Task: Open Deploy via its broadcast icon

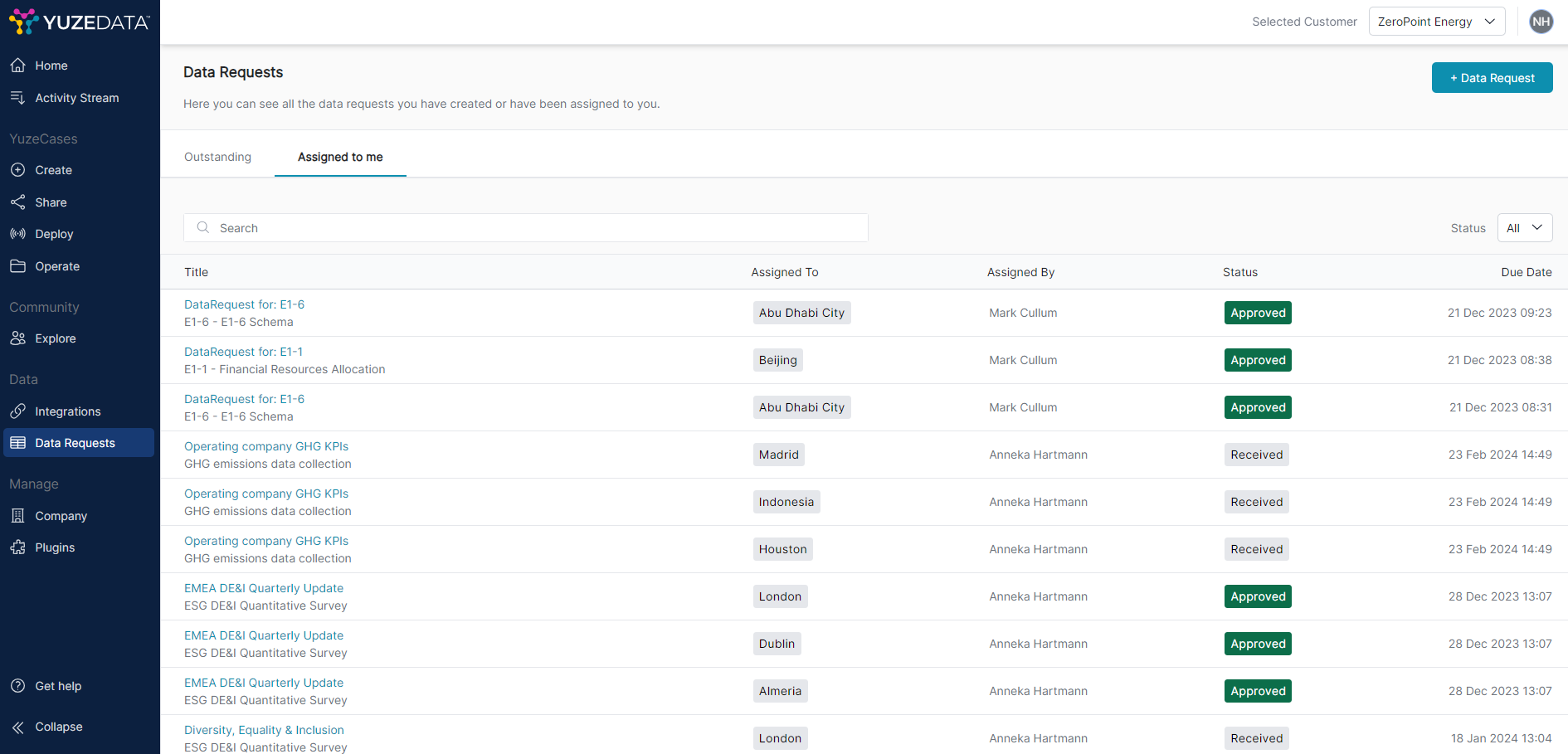Action: [x=17, y=234]
